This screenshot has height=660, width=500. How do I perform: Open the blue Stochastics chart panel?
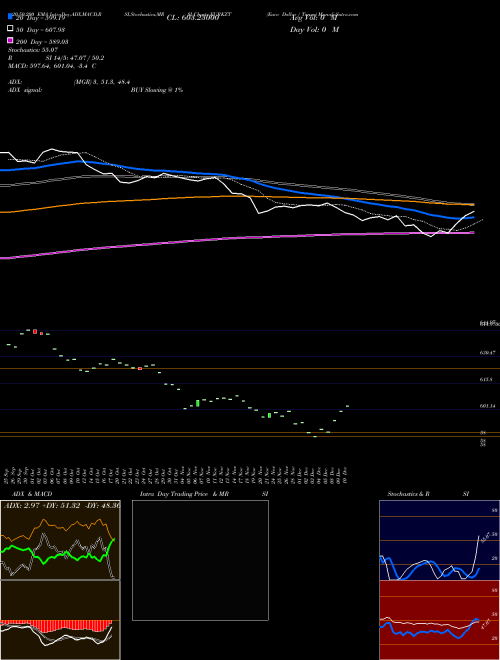(x=439, y=540)
